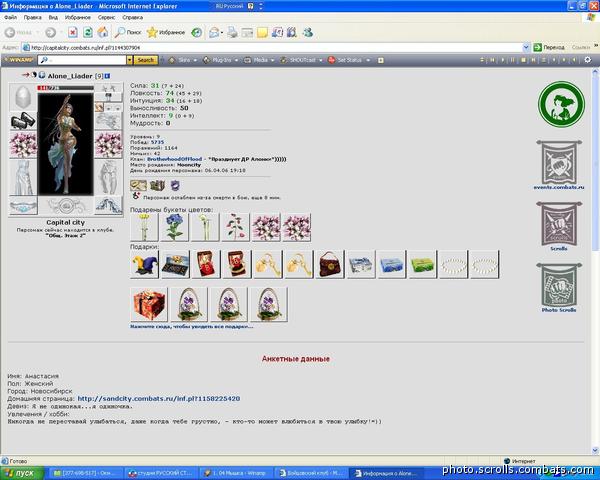Click the castle status icon under profile stats
Screen dimensions: 600x480
(x=157, y=186)
